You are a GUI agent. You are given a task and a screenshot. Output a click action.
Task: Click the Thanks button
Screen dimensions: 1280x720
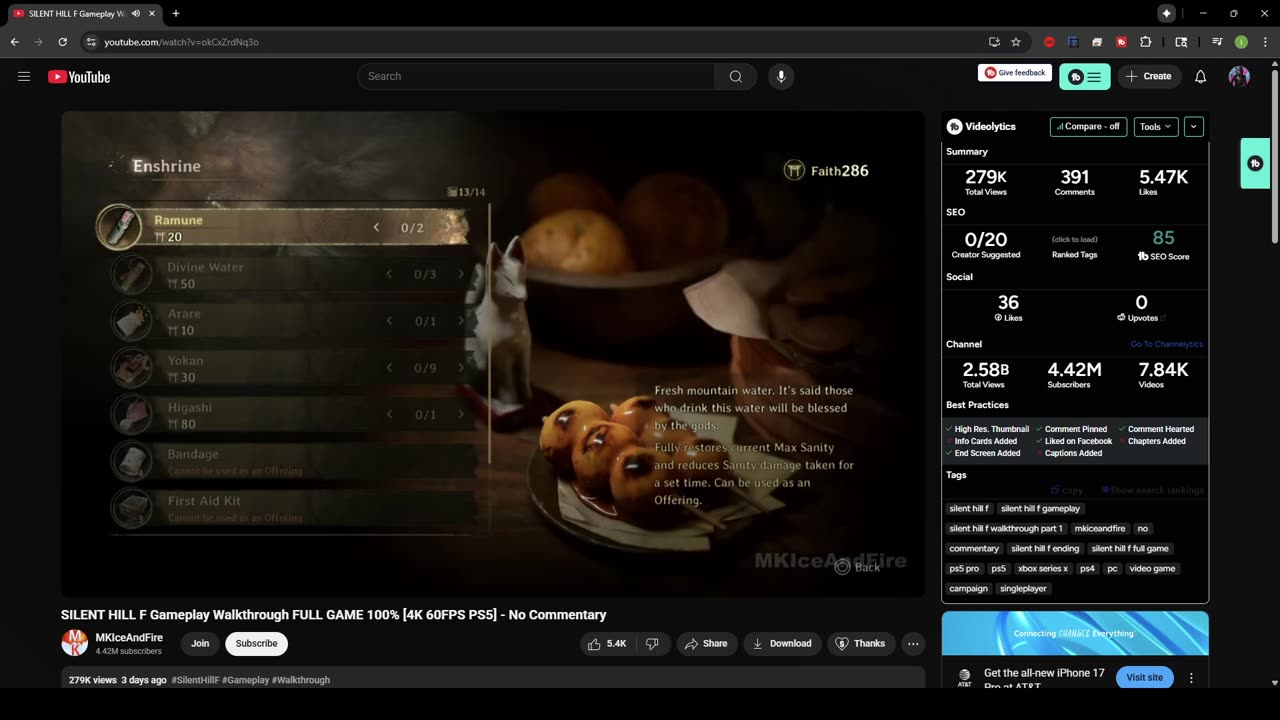point(861,644)
